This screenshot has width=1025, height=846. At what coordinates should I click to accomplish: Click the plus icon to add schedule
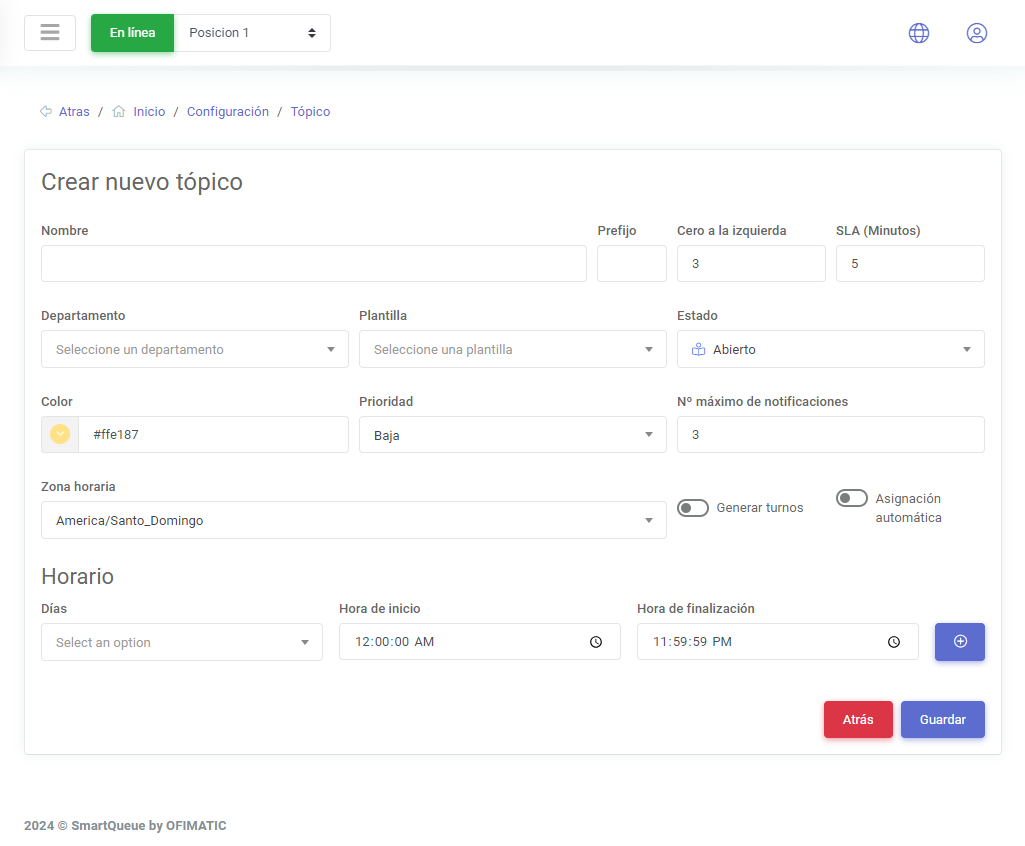click(959, 642)
